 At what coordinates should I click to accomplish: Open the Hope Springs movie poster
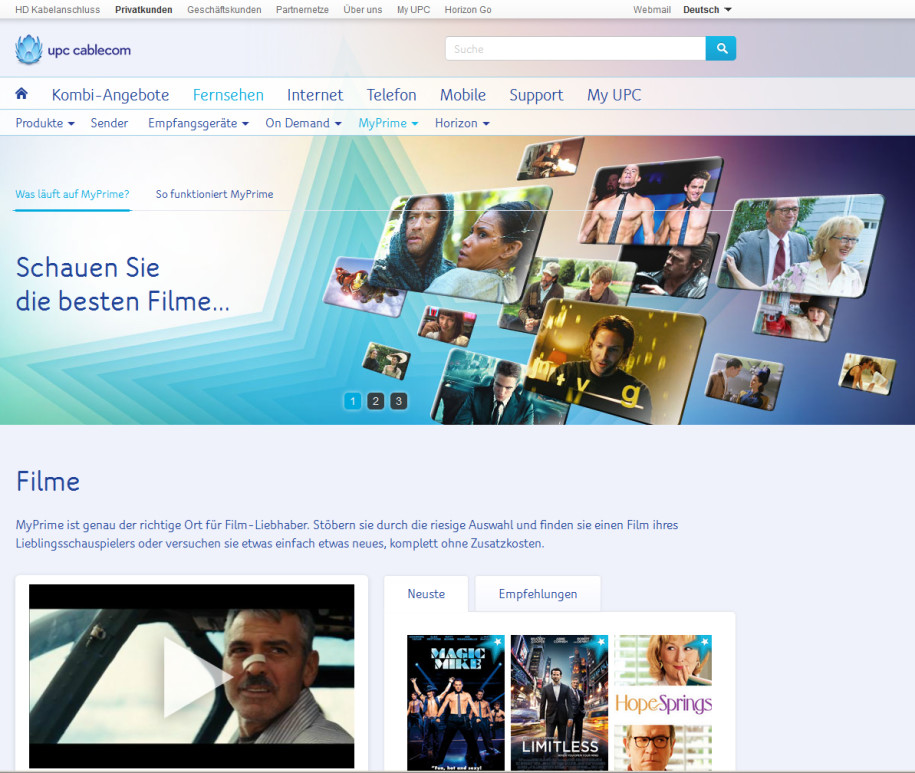(663, 703)
